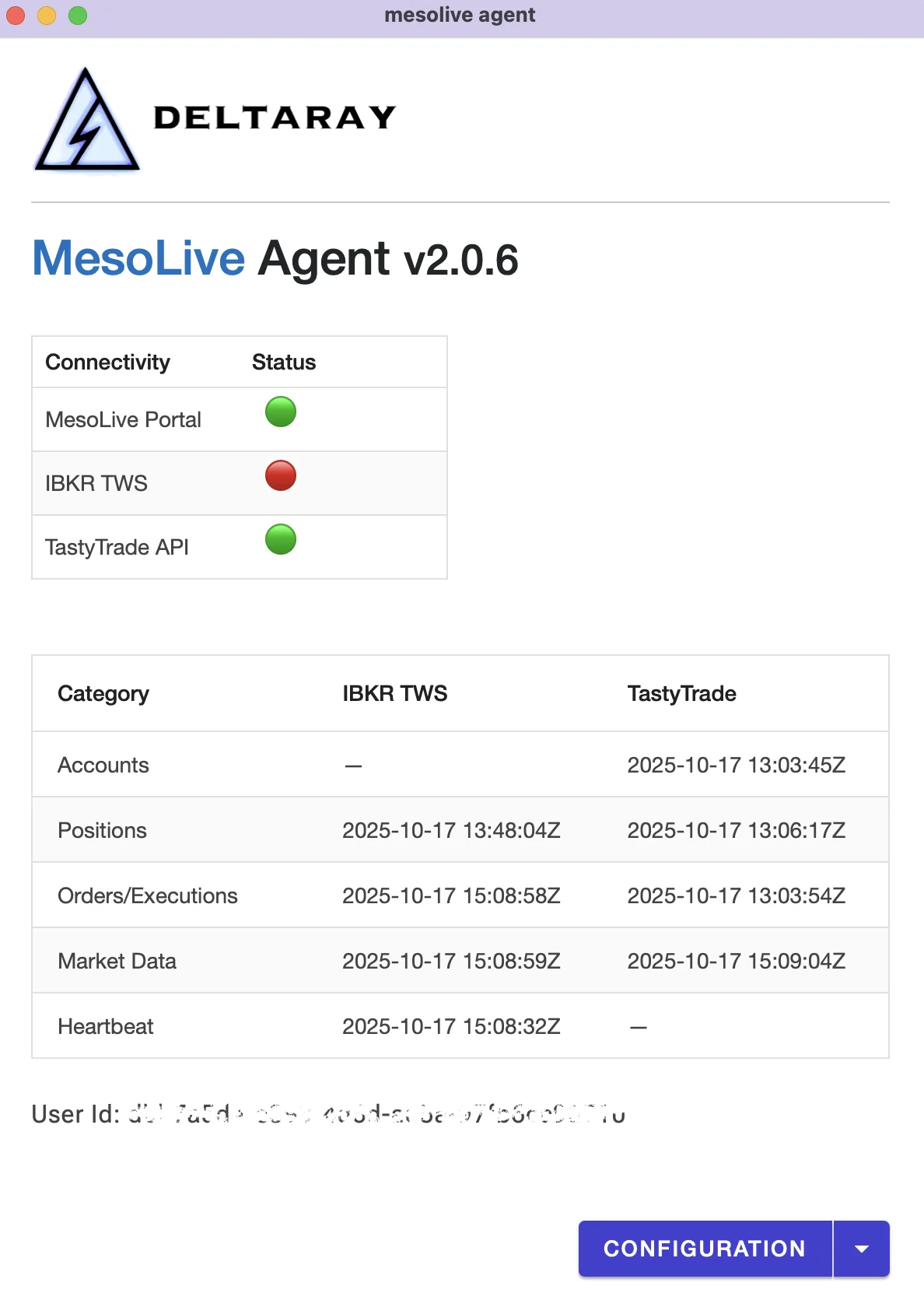Click the IBKR TWS connectivity row label
The image size is (924, 1293).
coord(96,483)
